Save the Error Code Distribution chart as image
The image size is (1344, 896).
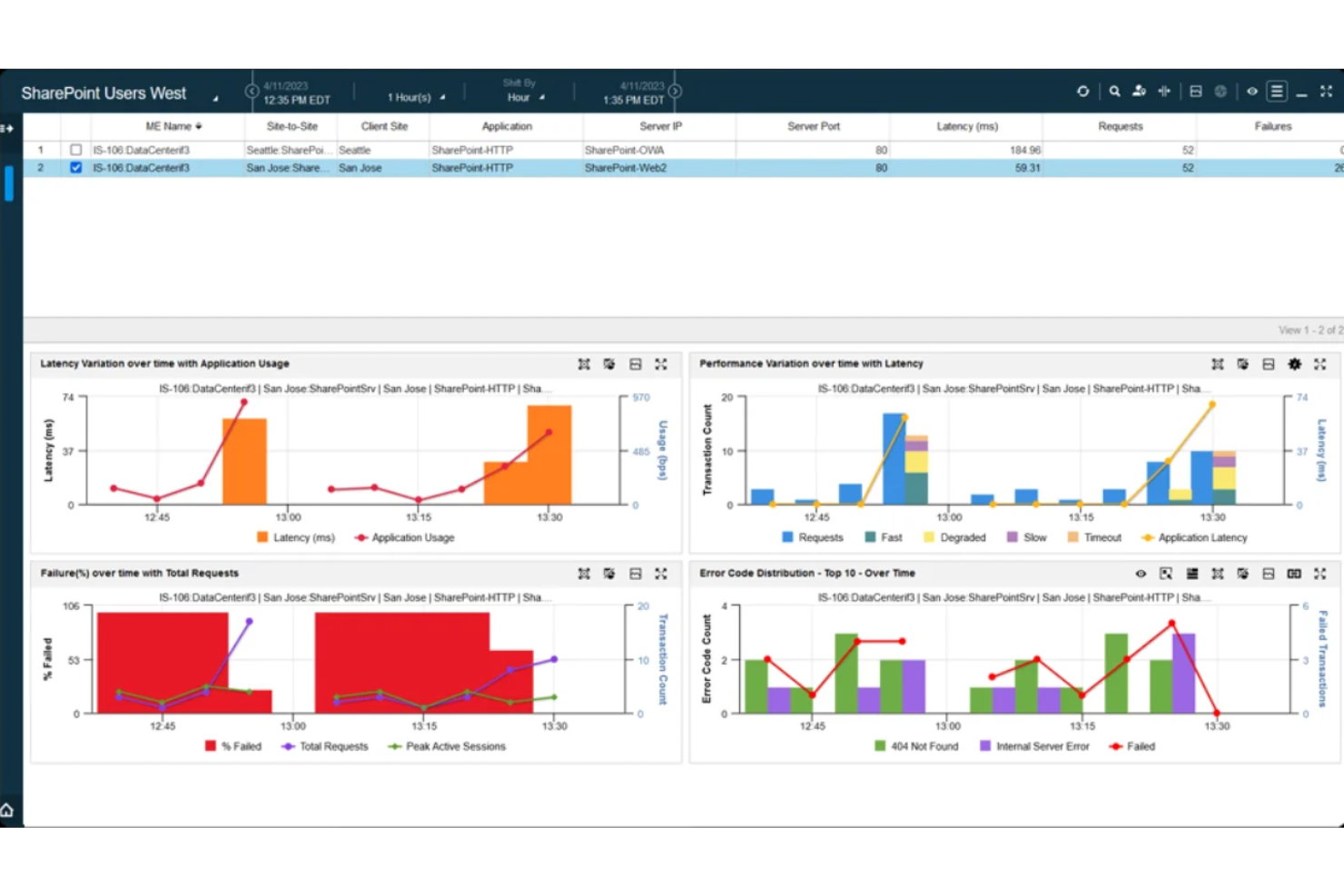(1269, 573)
